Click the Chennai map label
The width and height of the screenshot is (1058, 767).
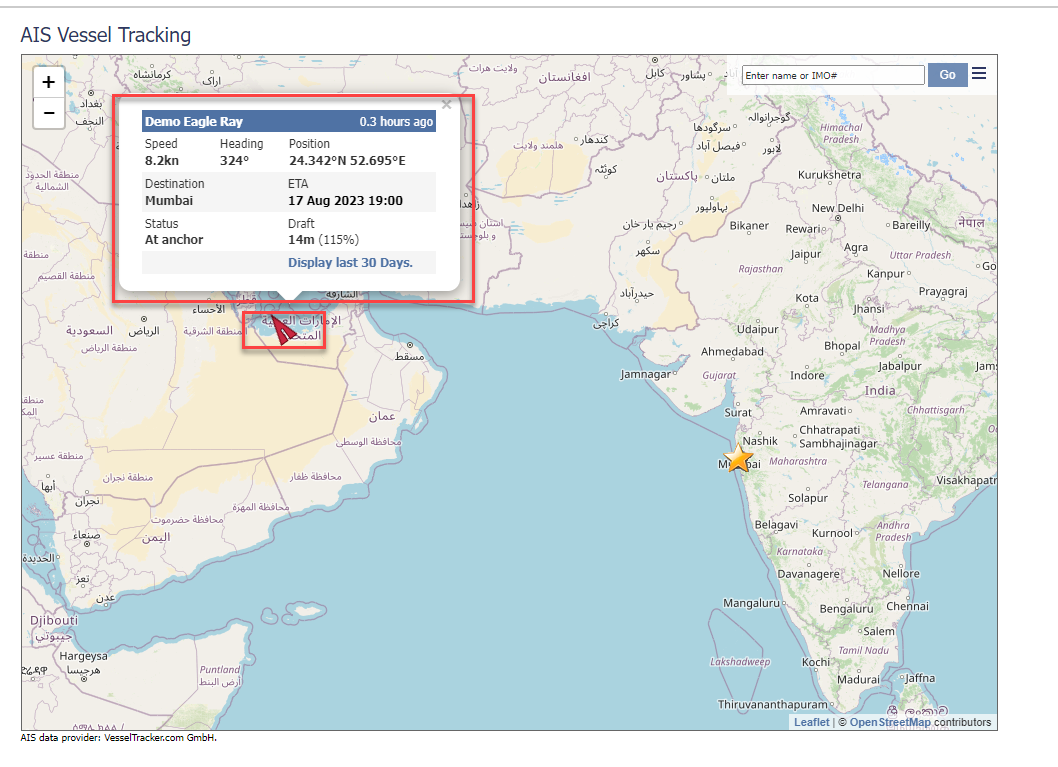pos(908,606)
